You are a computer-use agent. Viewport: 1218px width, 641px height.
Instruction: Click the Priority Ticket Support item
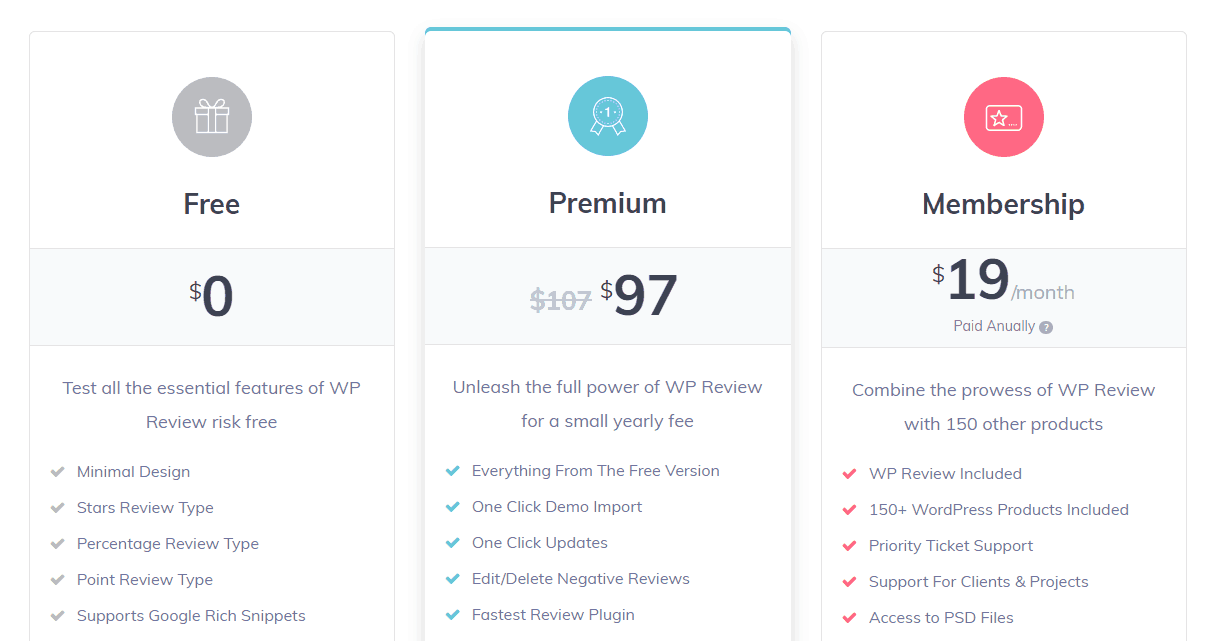pyautogui.click(x=951, y=546)
